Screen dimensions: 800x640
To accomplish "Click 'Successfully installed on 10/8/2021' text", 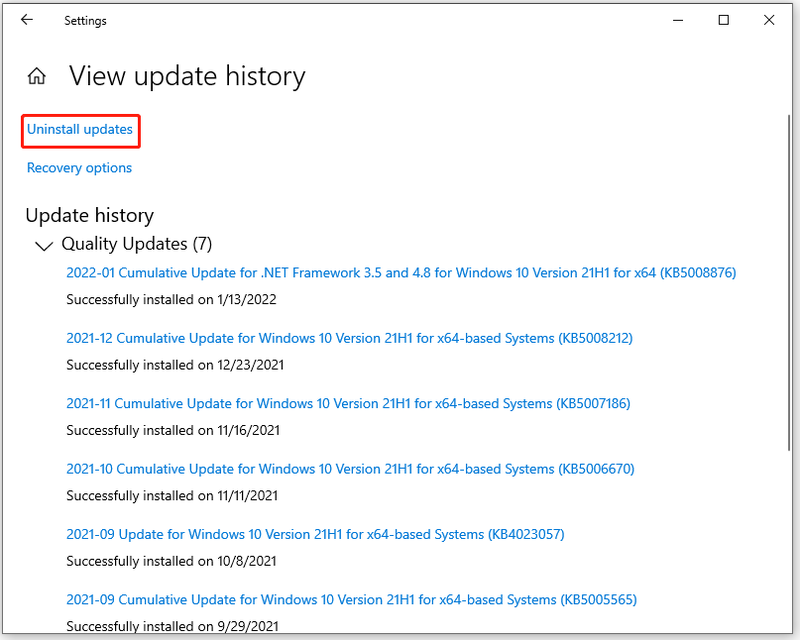I will coord(171,561).
